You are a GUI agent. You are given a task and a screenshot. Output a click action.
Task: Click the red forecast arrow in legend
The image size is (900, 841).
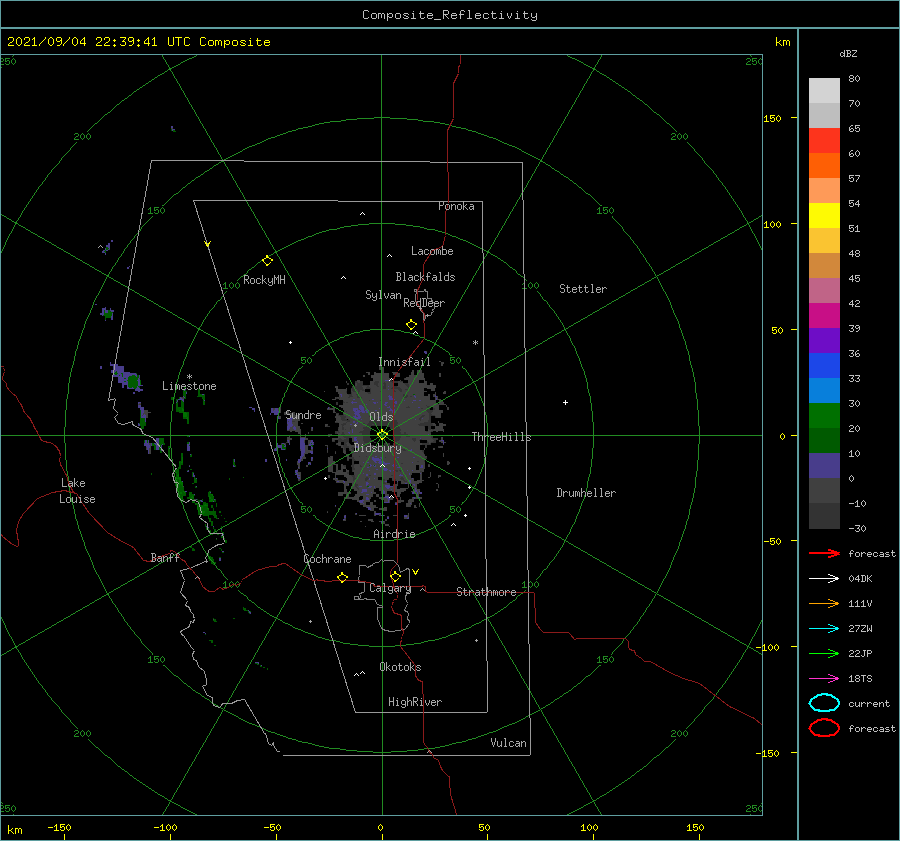(x=824, y=553)
